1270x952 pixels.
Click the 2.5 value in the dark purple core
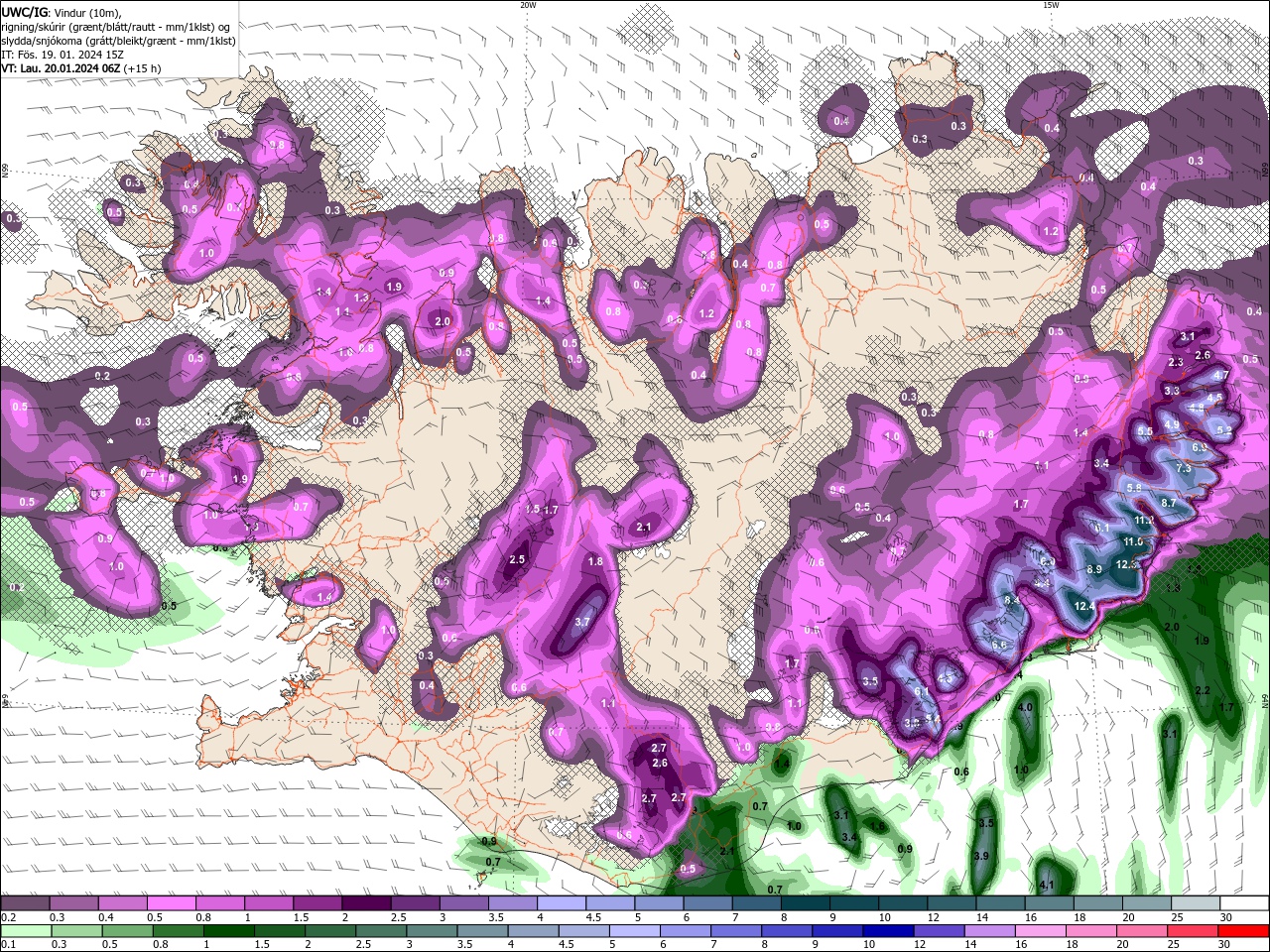pos(517,559)
